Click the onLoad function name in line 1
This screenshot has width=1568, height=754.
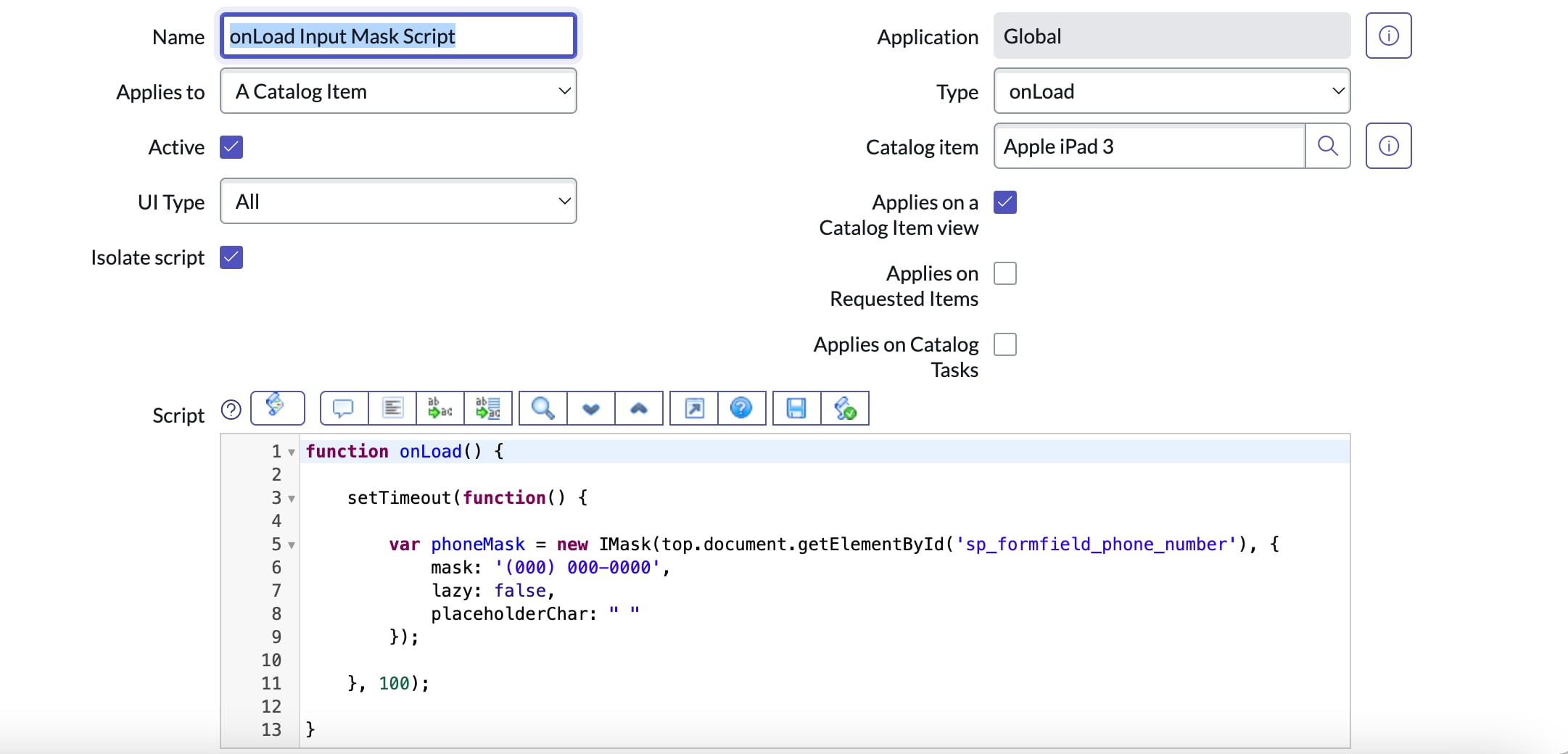click(x=430, y=452)
